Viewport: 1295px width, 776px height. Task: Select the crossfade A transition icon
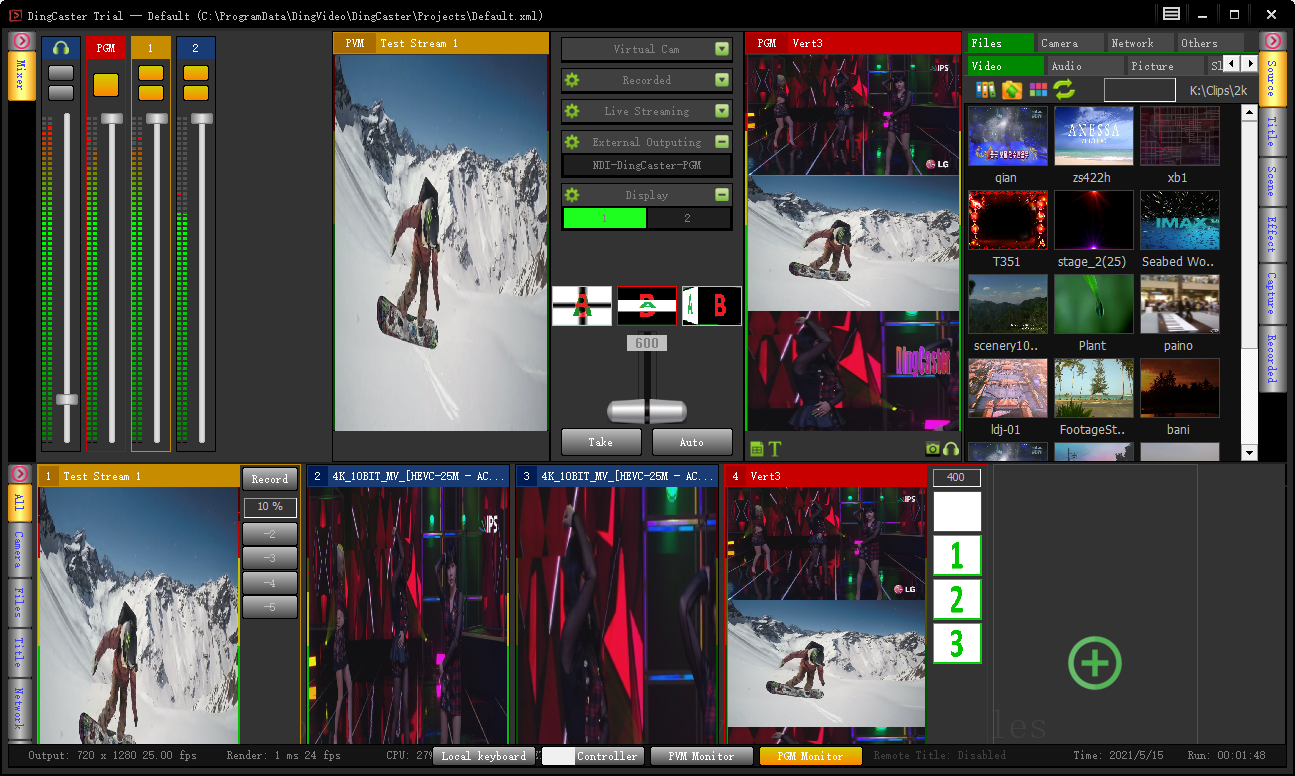581,306
